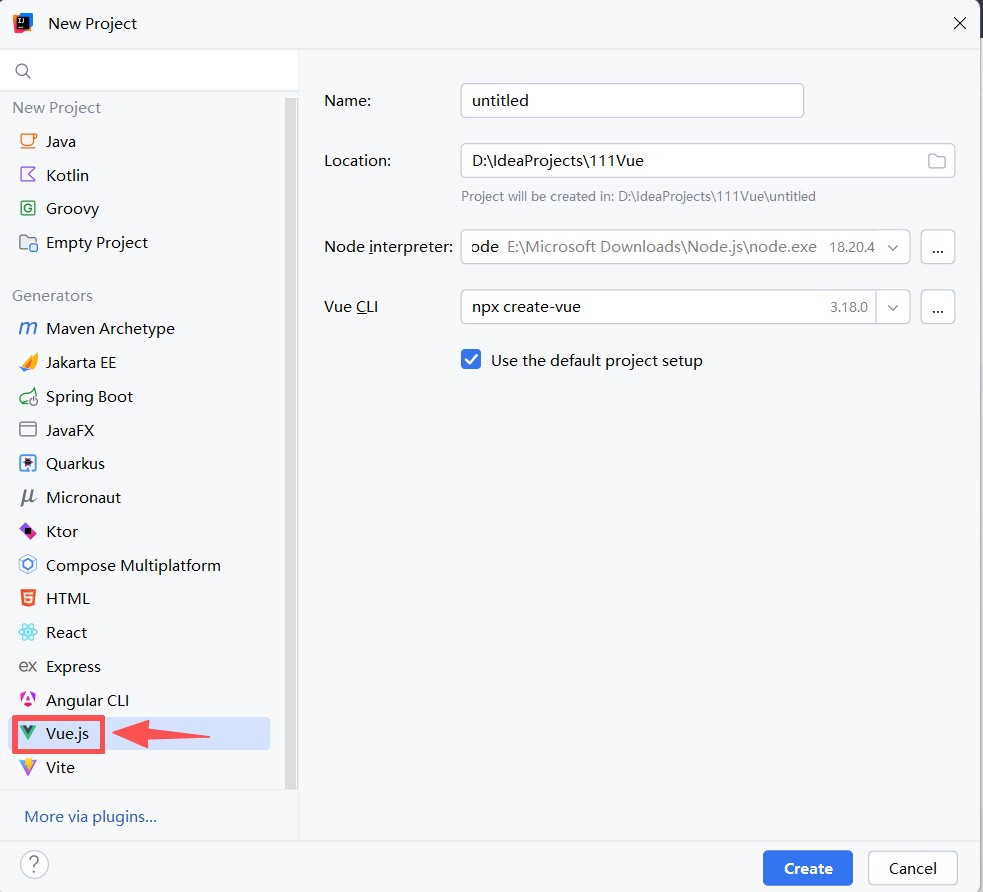Open the help question mark icon
983x892 pixels.
(x=34, y=865)
